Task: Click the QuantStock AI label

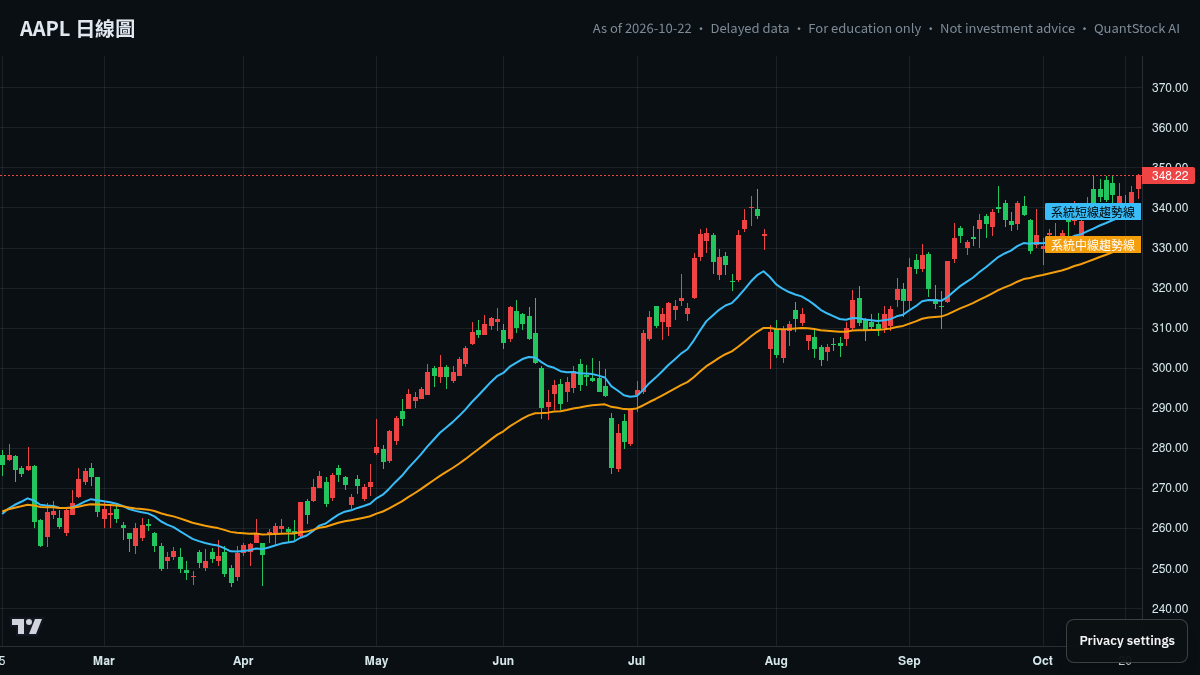Action: [1137, 29]
